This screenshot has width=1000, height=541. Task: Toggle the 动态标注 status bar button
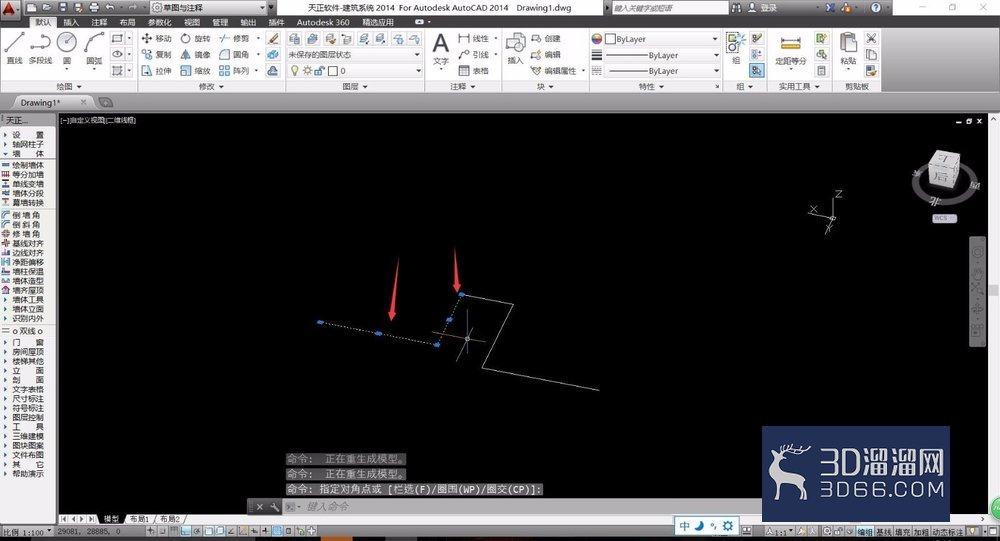click(x=948, y=531)
